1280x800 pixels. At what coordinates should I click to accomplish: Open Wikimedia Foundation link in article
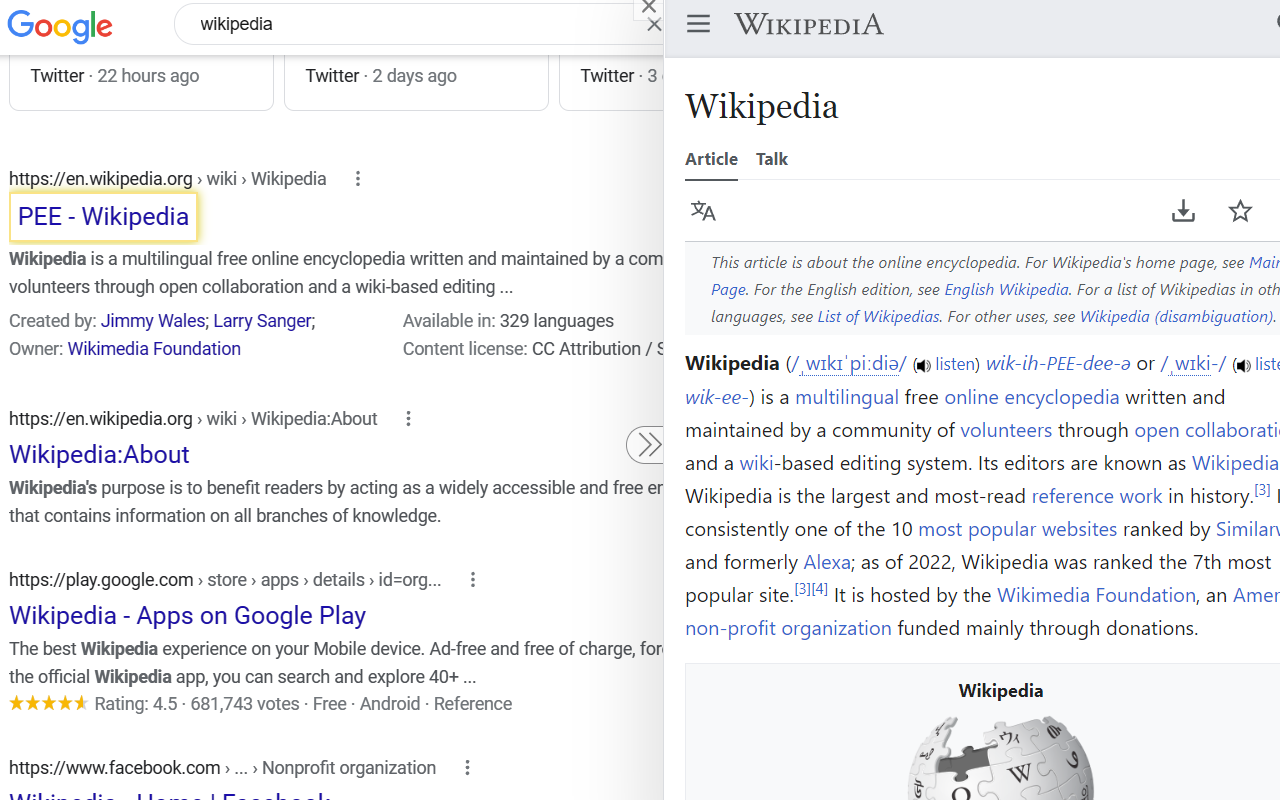pos(1096,595)
